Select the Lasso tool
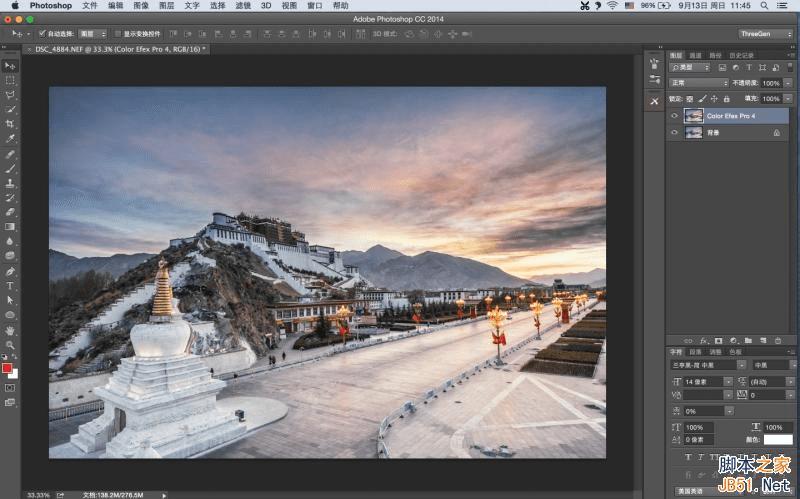 [x=10, y=95]
